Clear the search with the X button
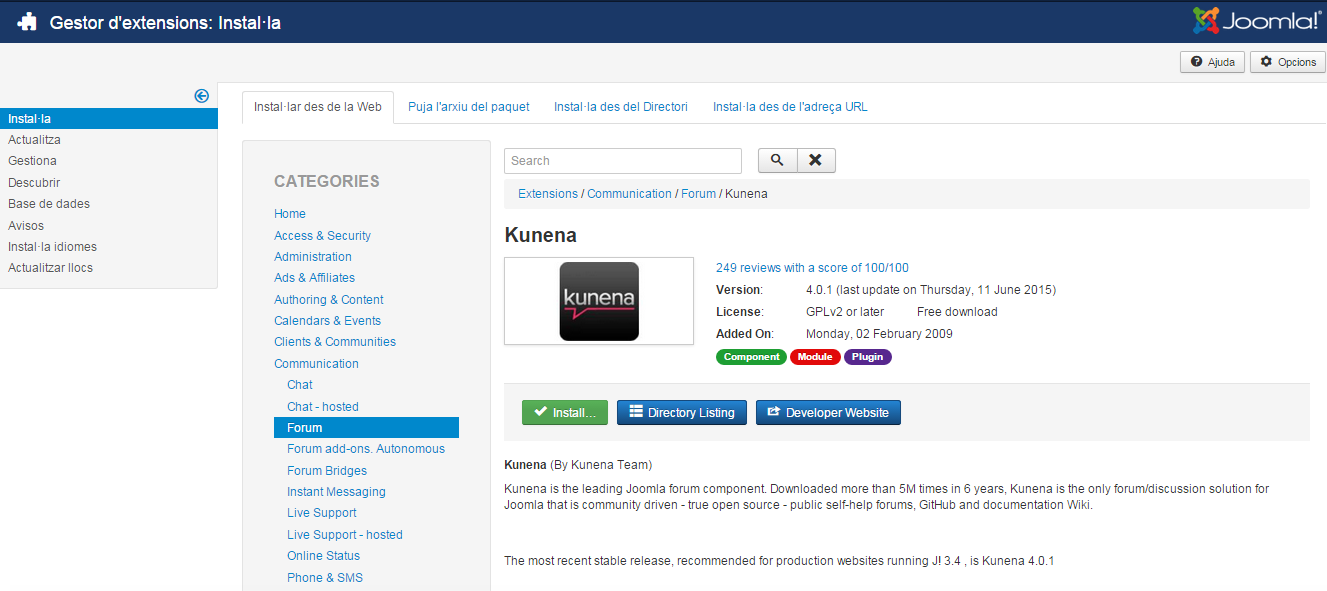The width and height of the screenshot is (1327, 591). 815,160
